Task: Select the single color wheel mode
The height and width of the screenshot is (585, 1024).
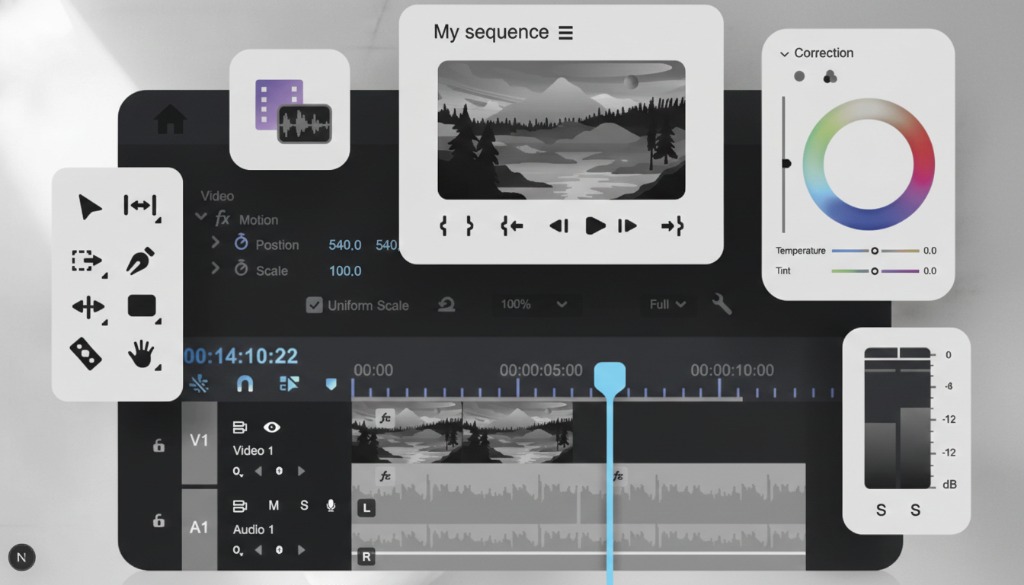Action: coord(799,76)
